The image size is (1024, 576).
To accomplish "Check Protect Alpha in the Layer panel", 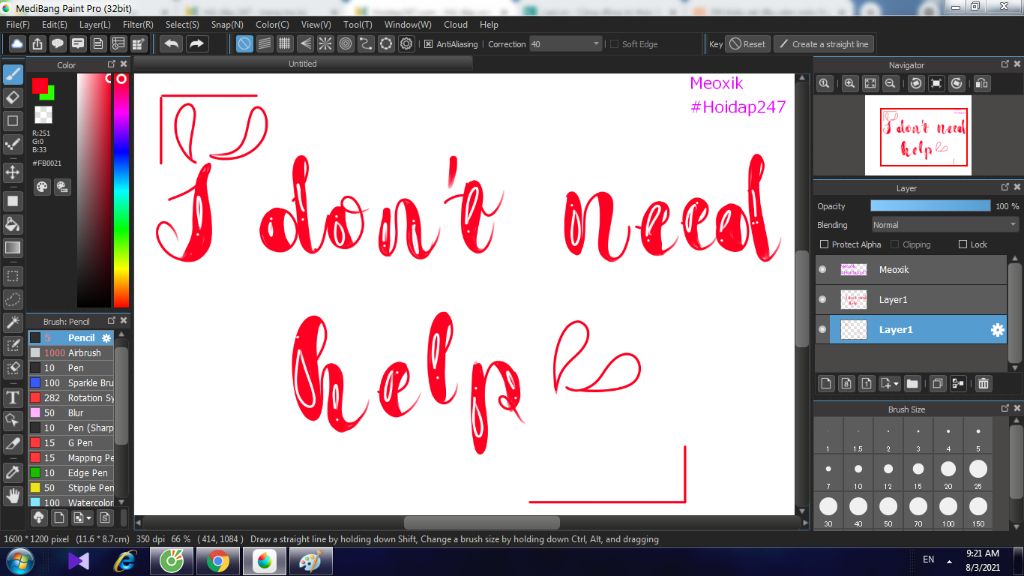I will click(824, 244).
